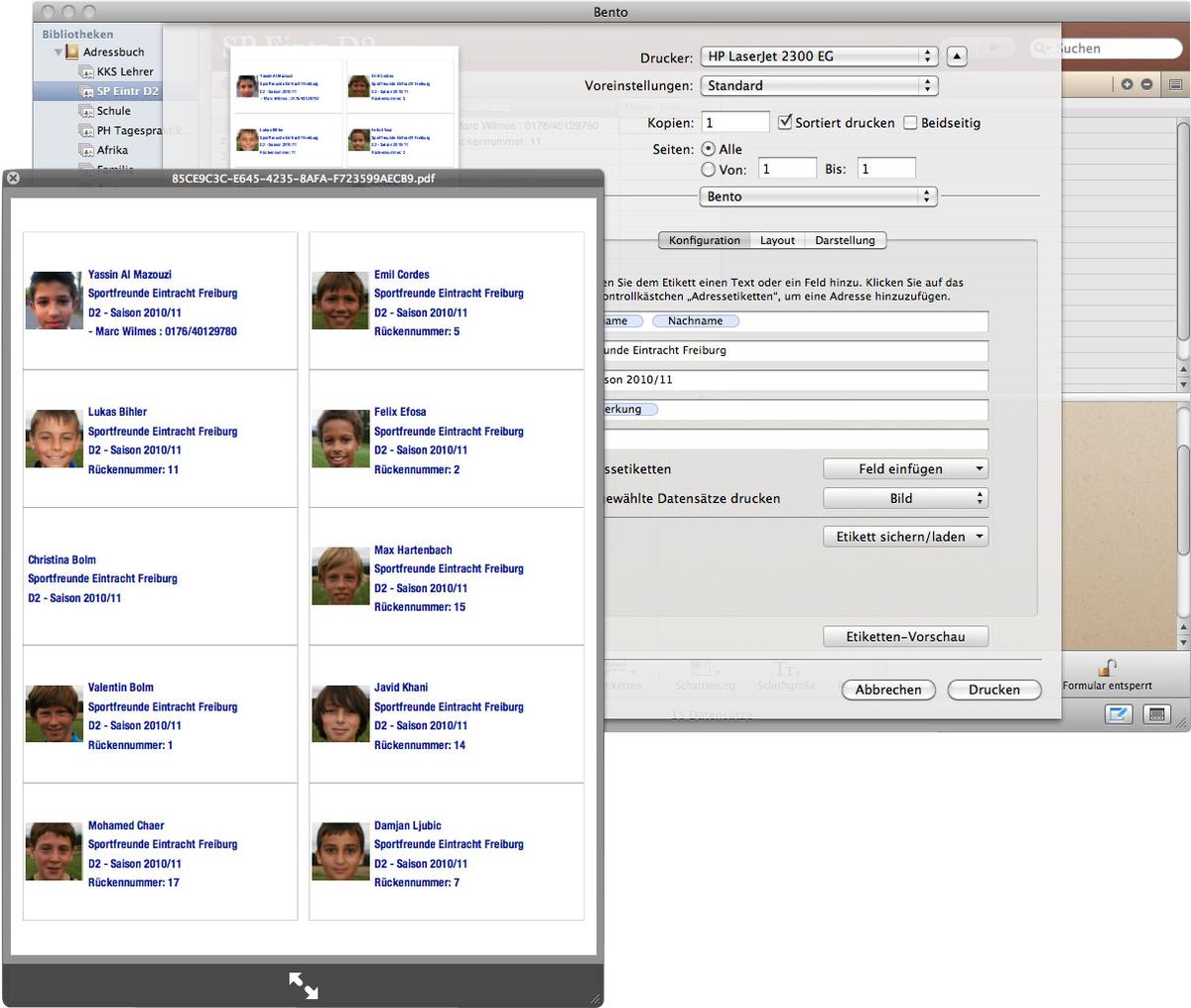Click Max Hartenbach's photo in the preview
Viewport: 1191px width, 1008px height.
340,576
